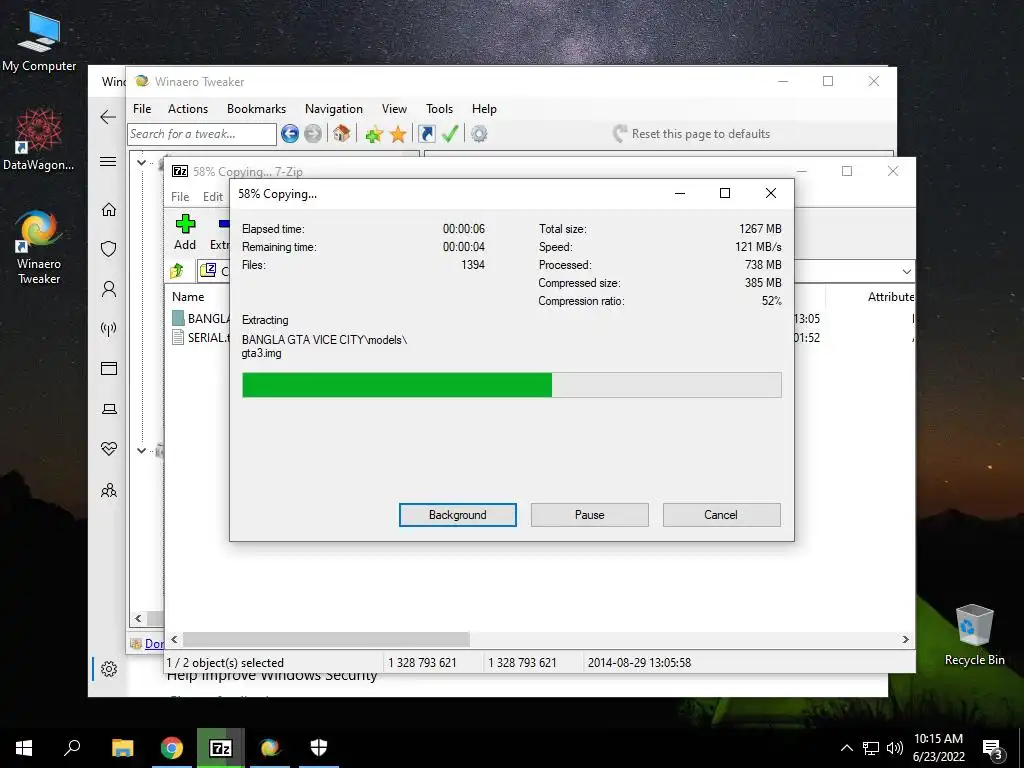Click the Attributes column header in 7-Zip
Viewport: 1024px width, 768px height.
pos(891,296)
